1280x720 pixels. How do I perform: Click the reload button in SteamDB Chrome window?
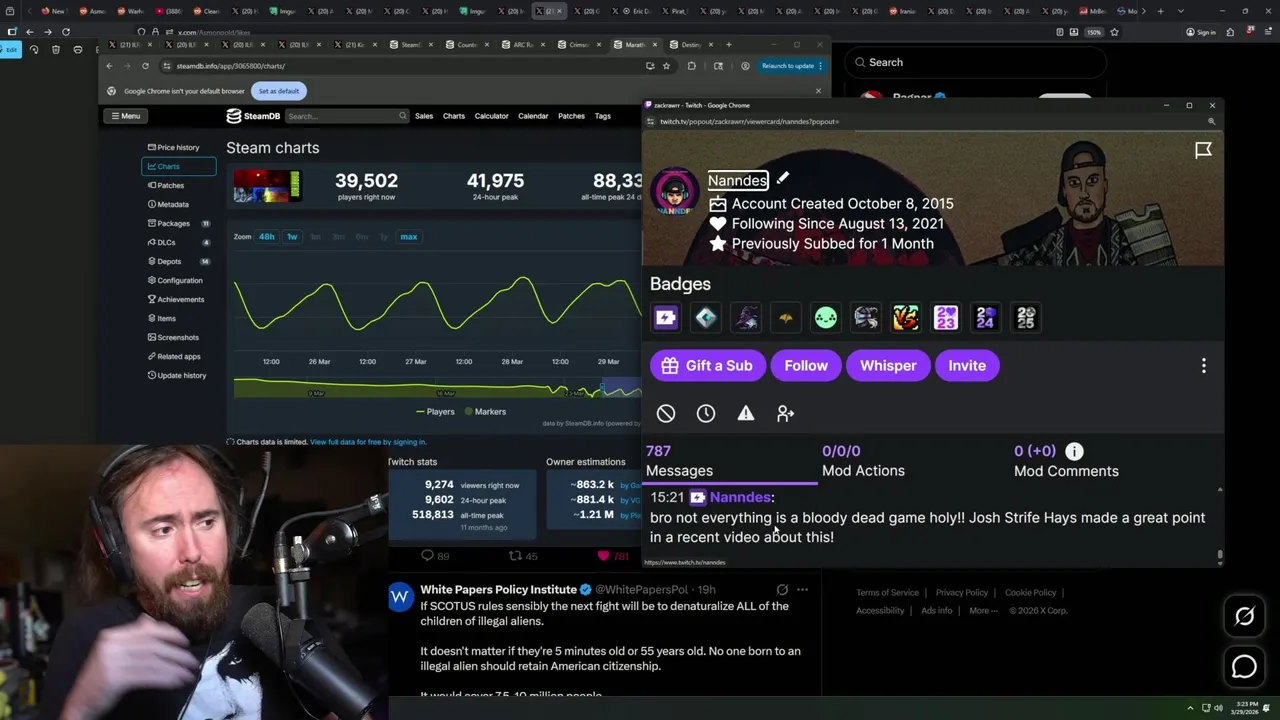coord(145,66)
